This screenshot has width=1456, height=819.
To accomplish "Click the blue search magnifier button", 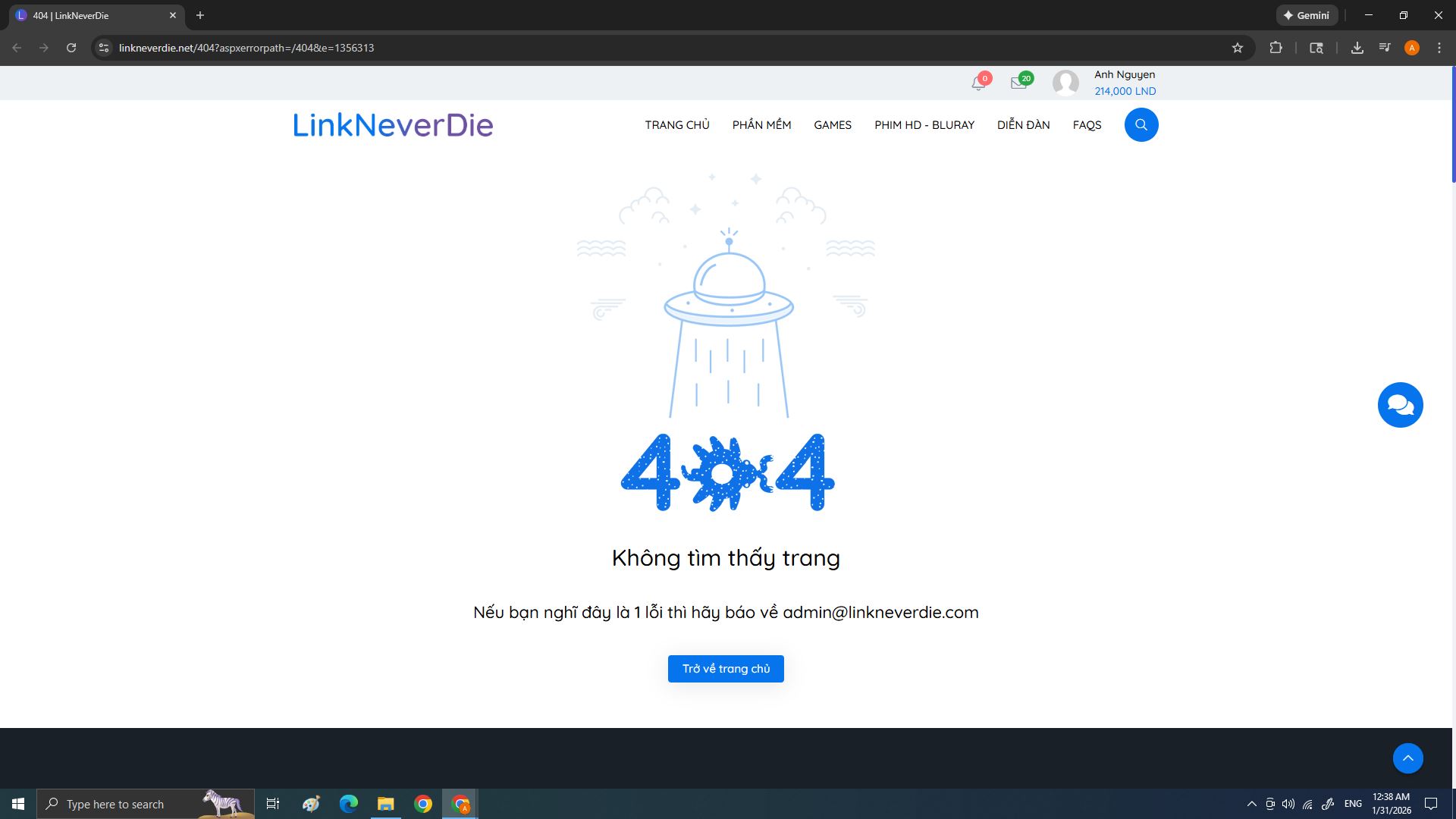I will pos(1141,125).
